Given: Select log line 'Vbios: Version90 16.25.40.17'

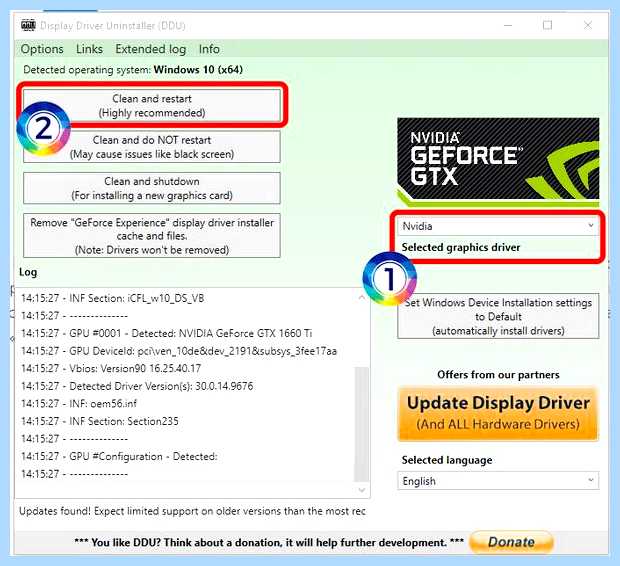Looking at the screenshot, I should [x=111, y=368].
